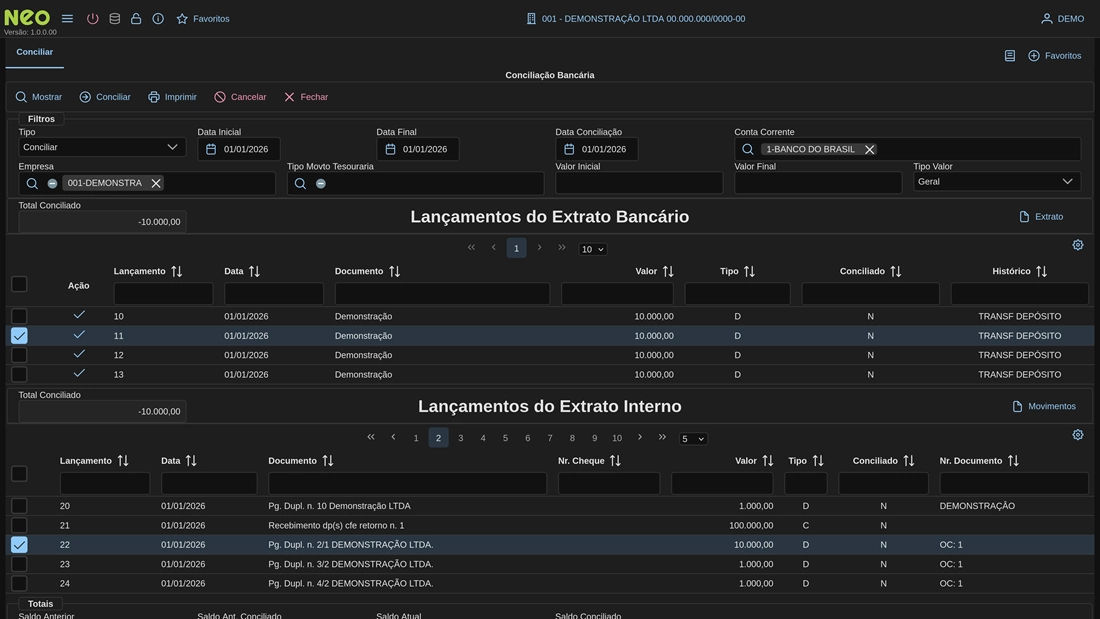The width and height of the screenshot is (1100, 619).
Task: Select the Conciliar tab
Action: coord(35,52)
